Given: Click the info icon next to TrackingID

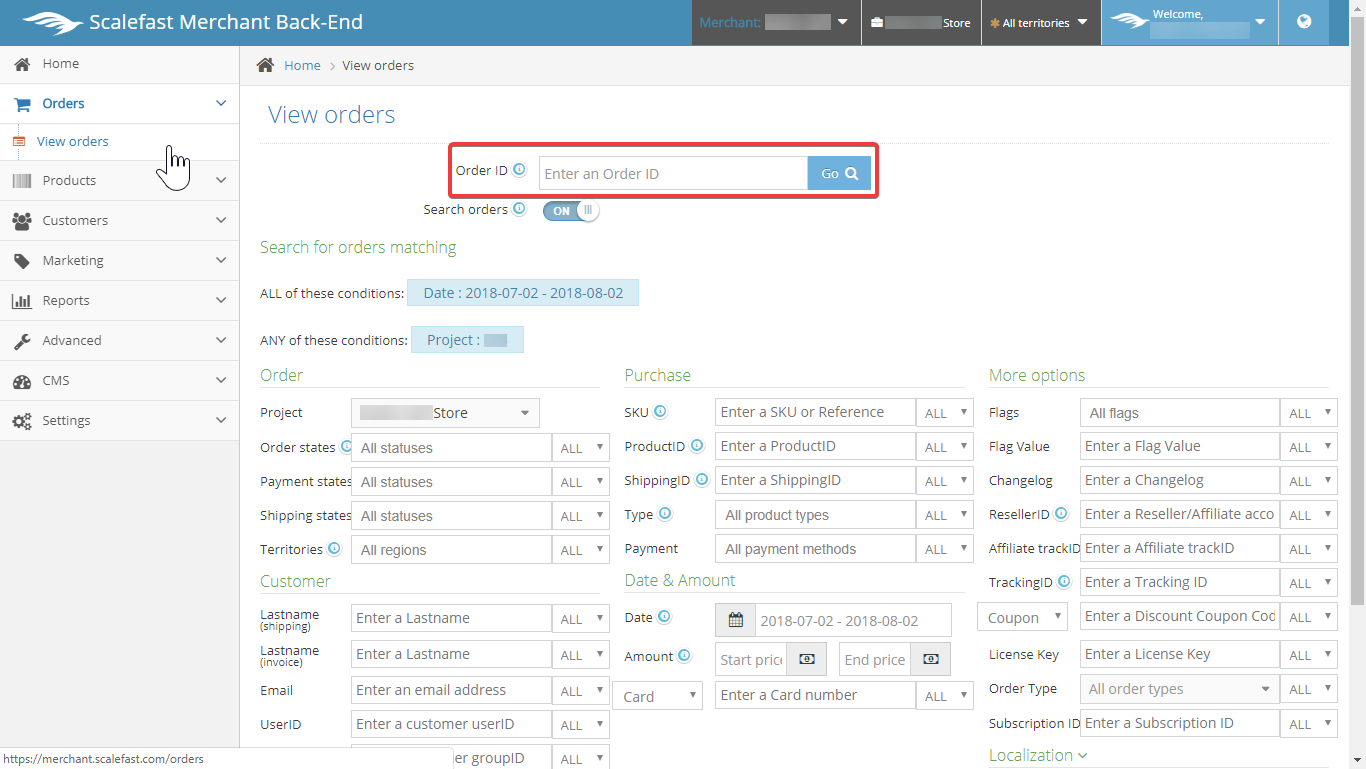Looking at the screenshot, I should click(1064, 581).
